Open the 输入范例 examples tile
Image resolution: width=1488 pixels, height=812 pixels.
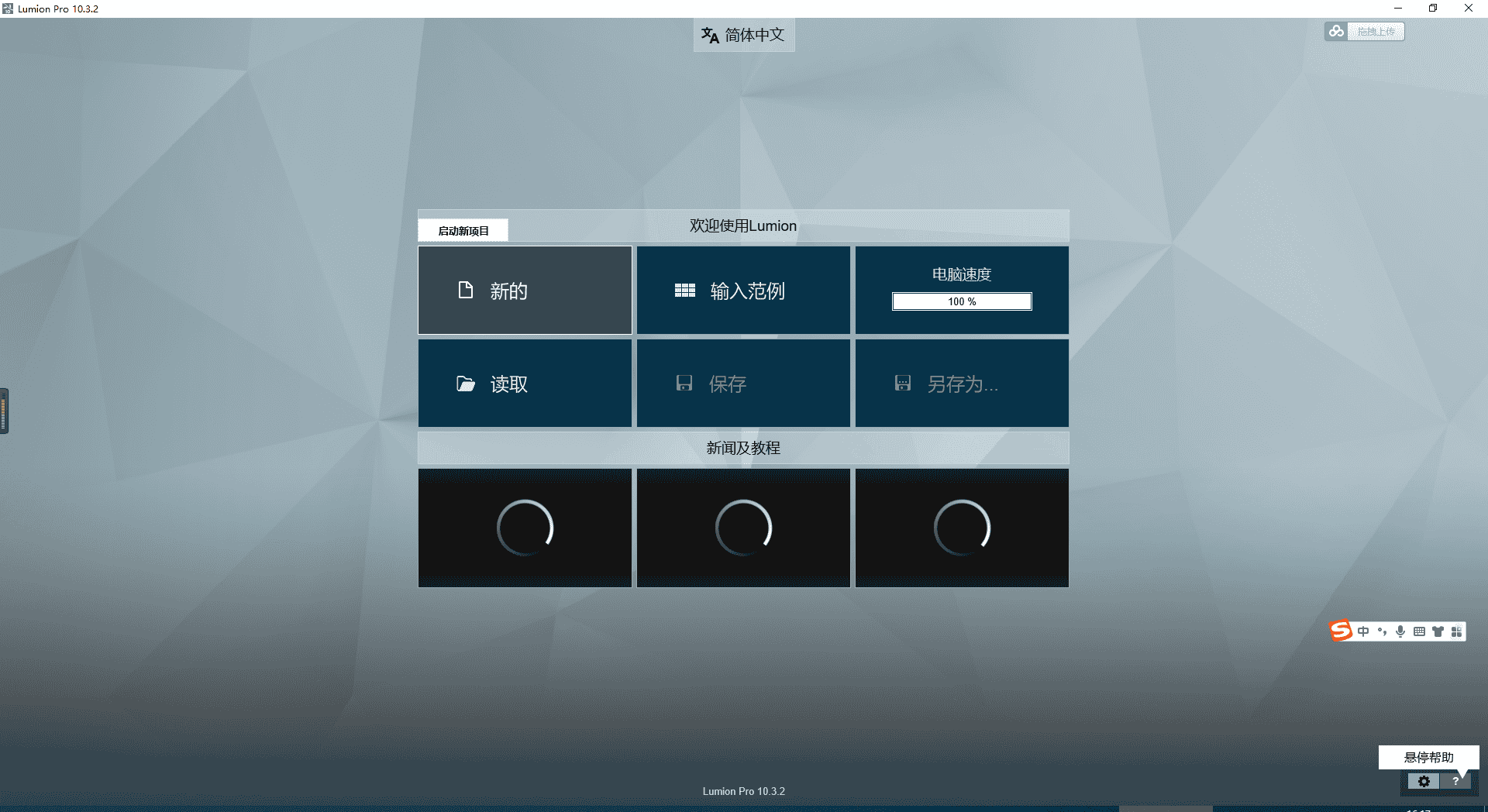[x=743, y=291]
